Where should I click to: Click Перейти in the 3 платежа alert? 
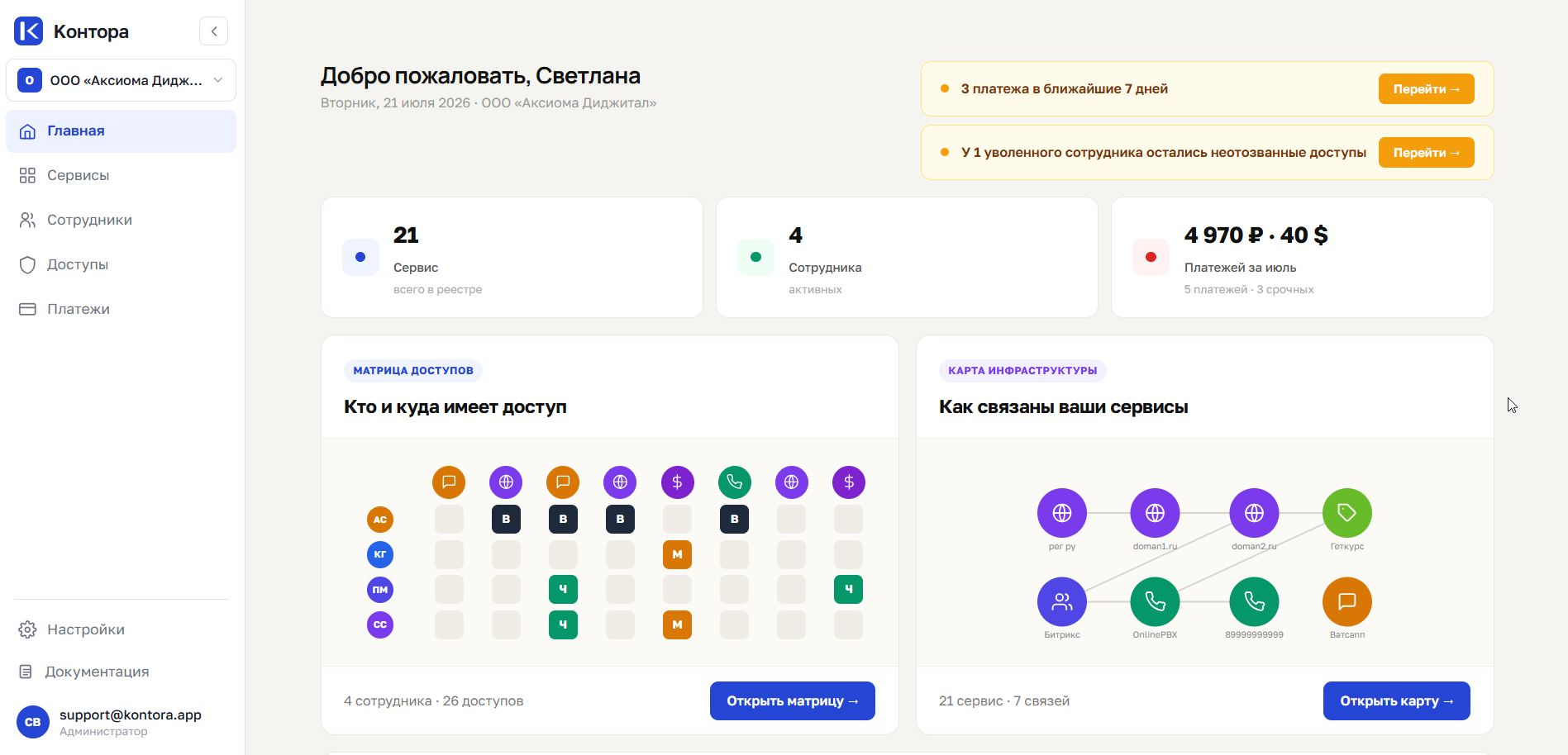click(1426, 89)
